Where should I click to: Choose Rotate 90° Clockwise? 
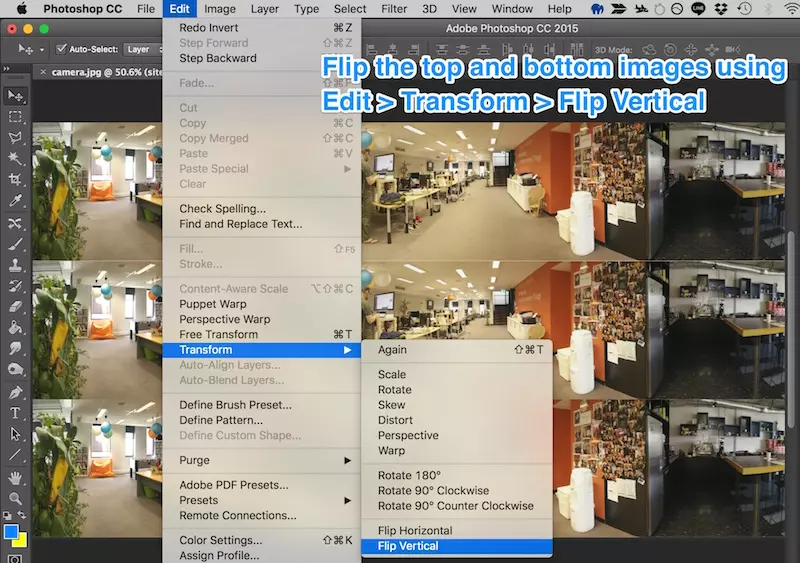pyautogui.click(x=457, y=491)
